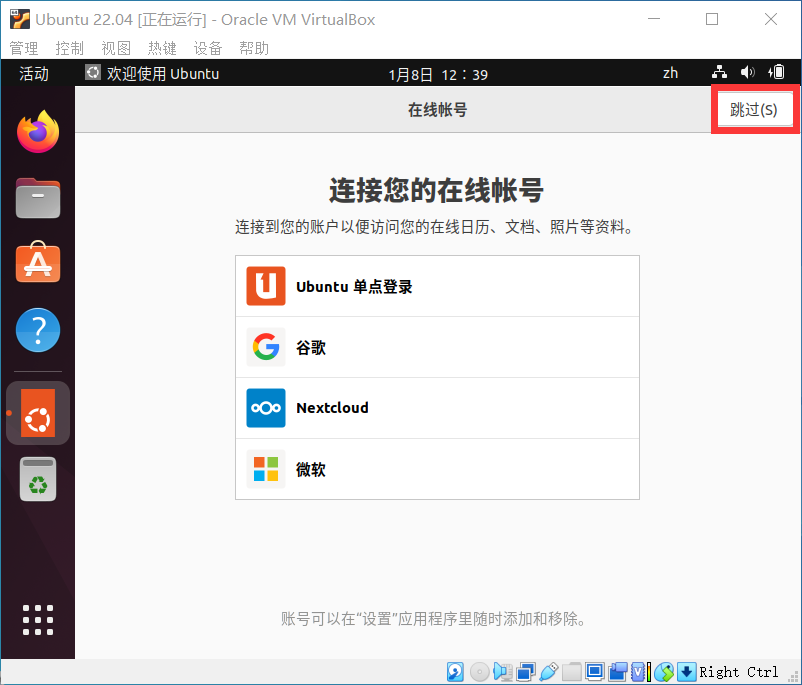Click the USB status icon in VirtualBox statusbar
802x685 pixels.
pyautogui.click(x=549, y=671)
